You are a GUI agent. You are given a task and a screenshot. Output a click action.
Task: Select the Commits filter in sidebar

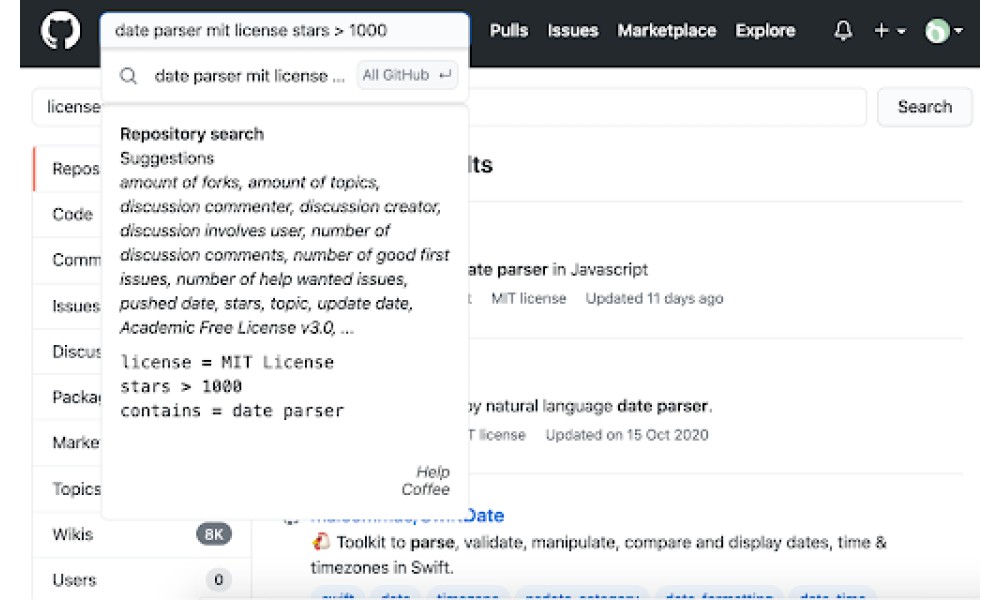68,260
